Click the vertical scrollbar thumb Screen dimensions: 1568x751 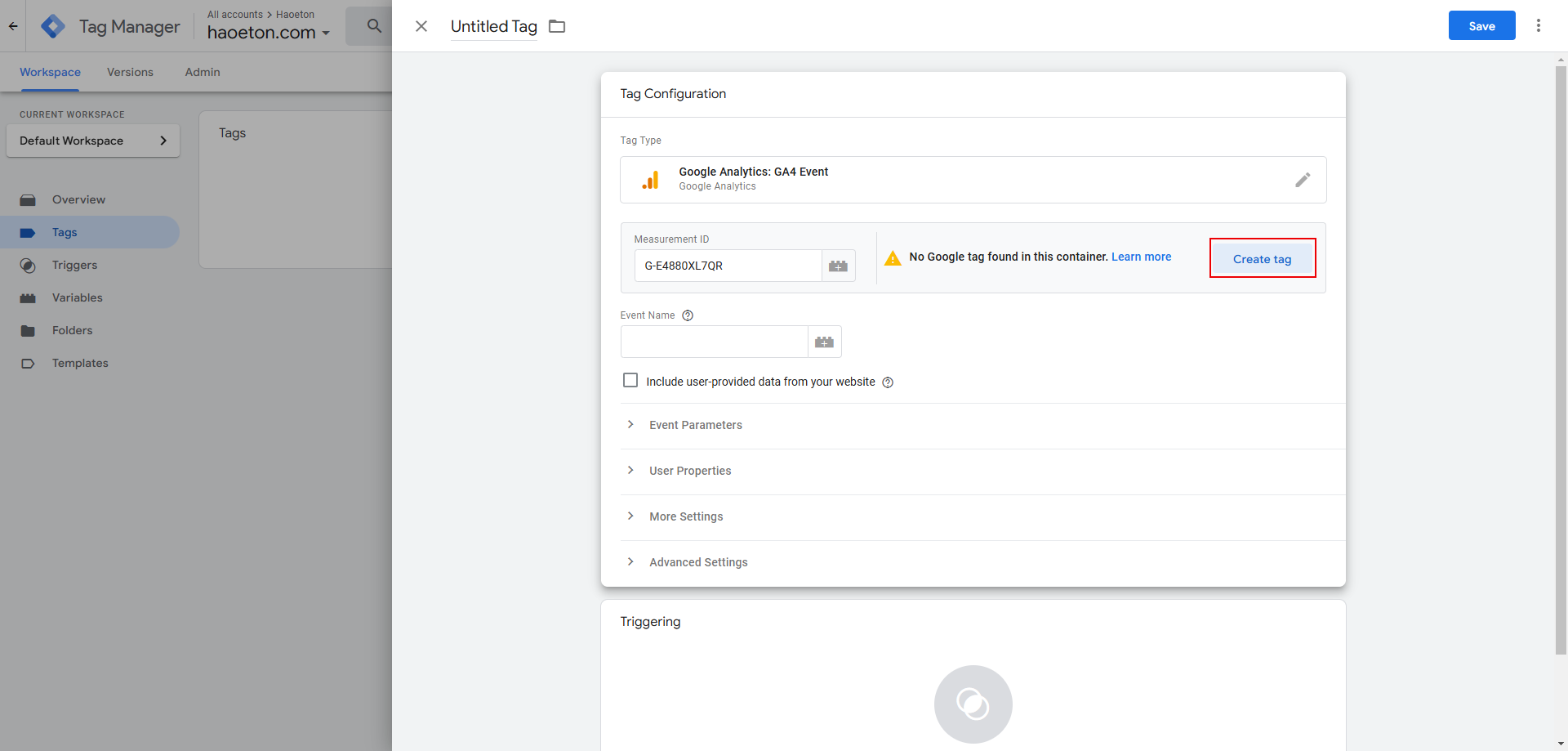1561,360
